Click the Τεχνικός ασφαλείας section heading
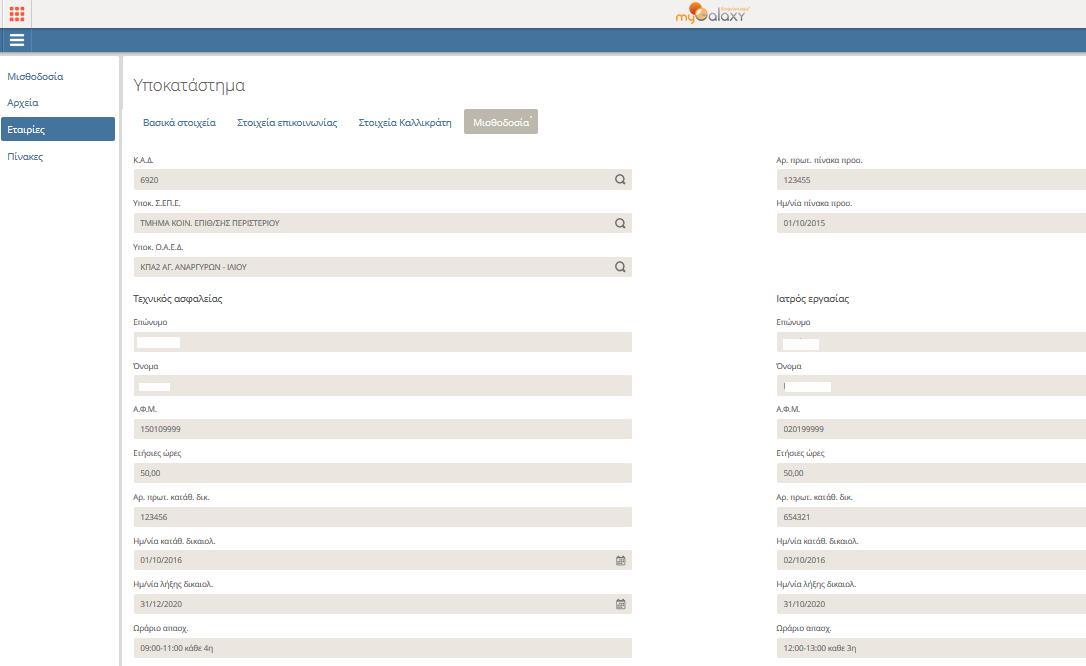Image resolution: width=1086 pixels, height=666 pixels. click(x=177, y=298)
